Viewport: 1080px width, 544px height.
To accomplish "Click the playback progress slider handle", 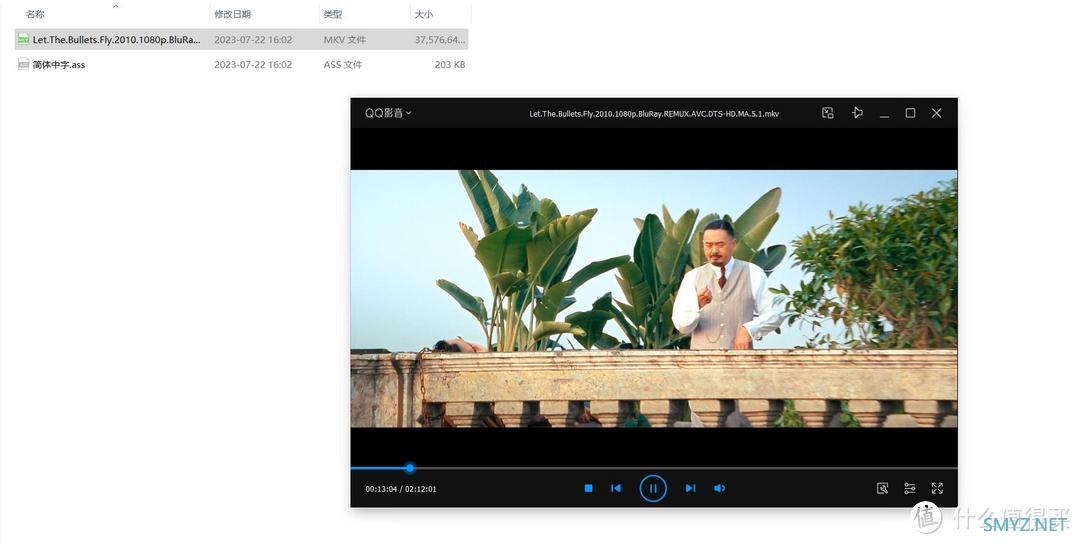I will pyautogui.click(x=410, y=468).
